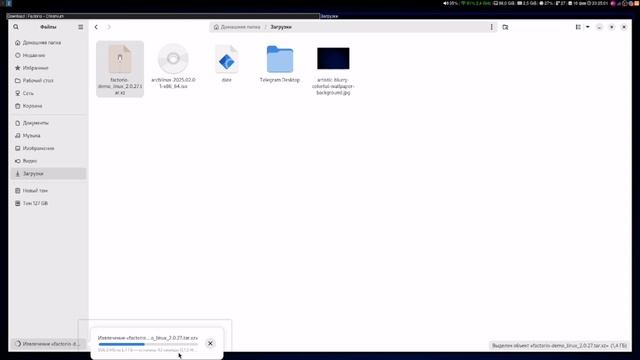640x360 pixels.
Task: Open Недавние in the sidebar
Action: [48, 55]
